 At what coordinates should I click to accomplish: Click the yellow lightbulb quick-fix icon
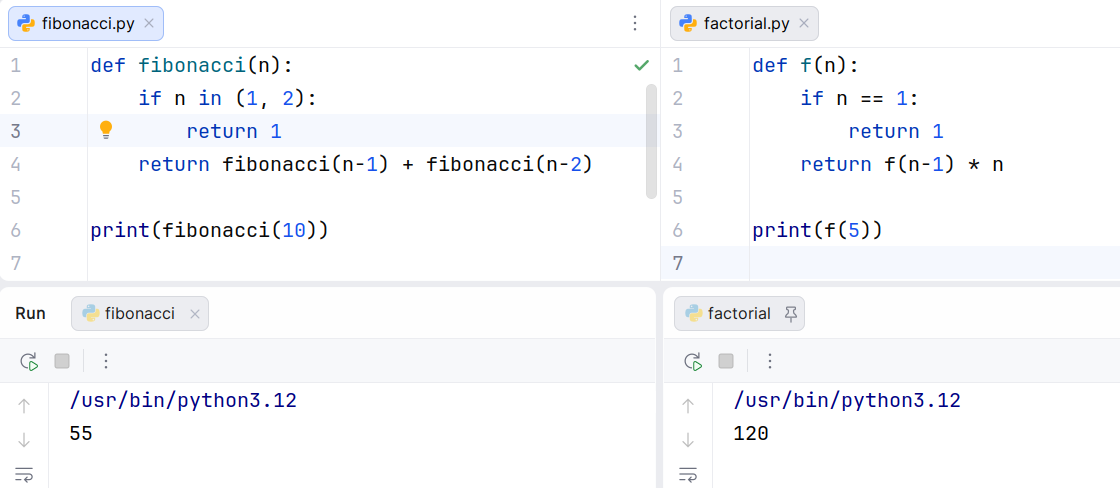coord(106,130)
